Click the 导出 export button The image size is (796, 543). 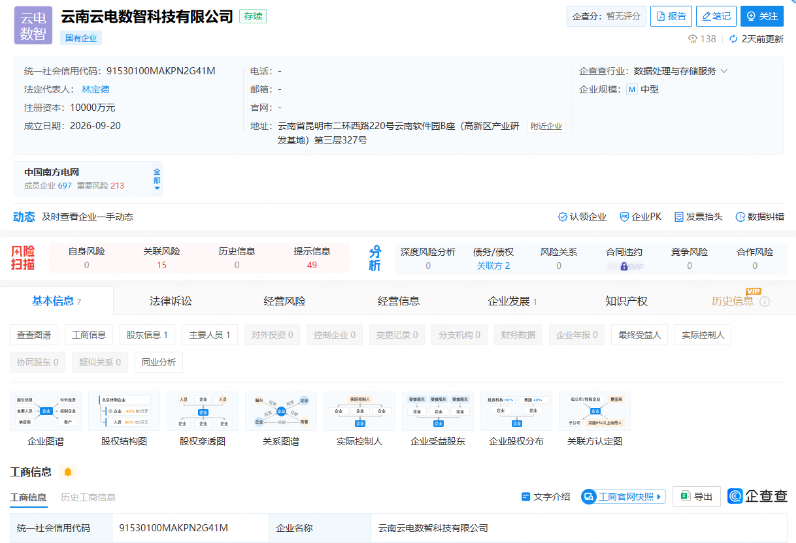tap(696, 496)
